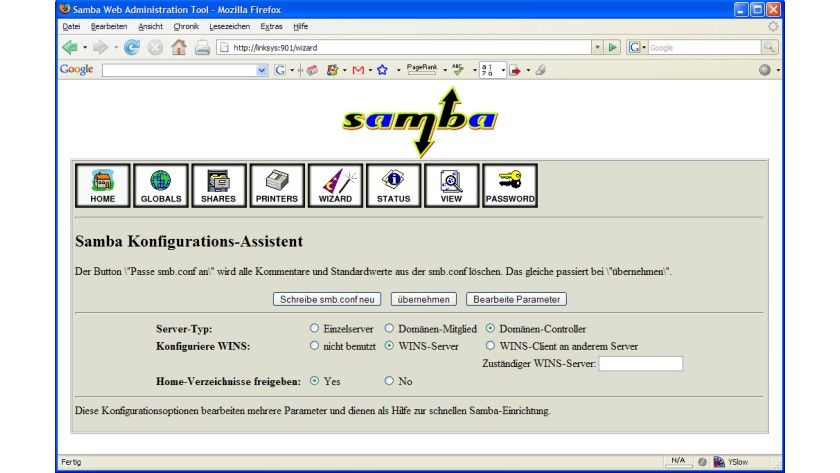Click the Firefox Google search box
Screen dimensions: 840x473
pyautogui.click(x=704, y=48)
